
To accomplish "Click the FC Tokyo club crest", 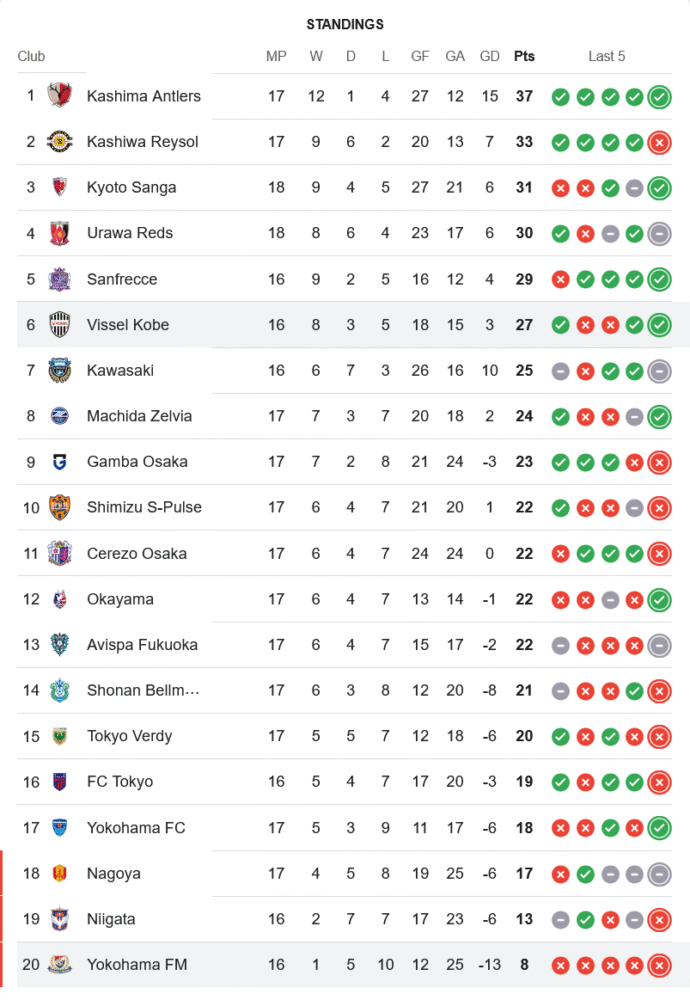I will click(x=60, y=782).
